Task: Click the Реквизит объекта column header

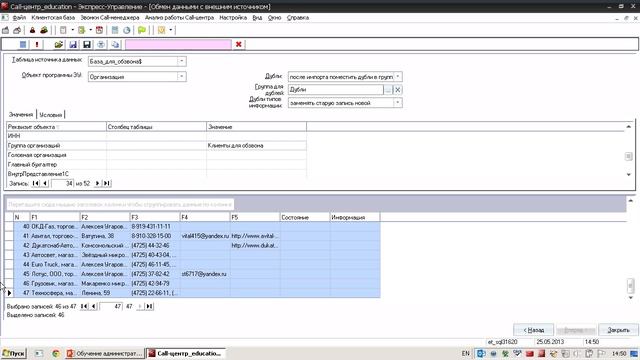Action: point(56,127)
